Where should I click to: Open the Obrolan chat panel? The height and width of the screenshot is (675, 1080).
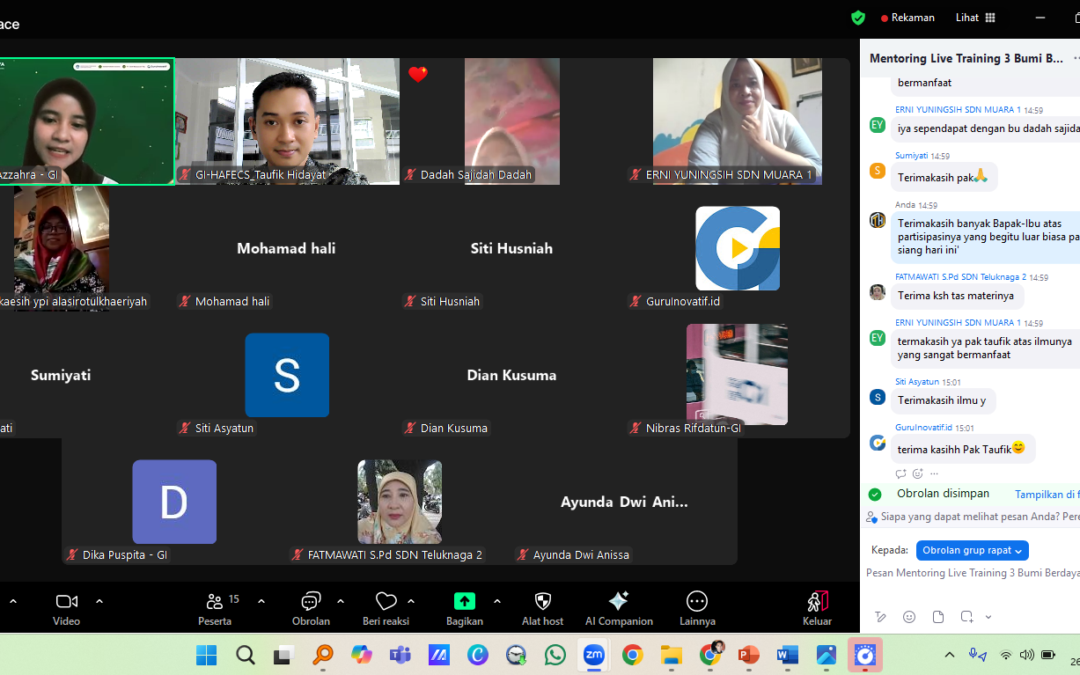point(311,609)
